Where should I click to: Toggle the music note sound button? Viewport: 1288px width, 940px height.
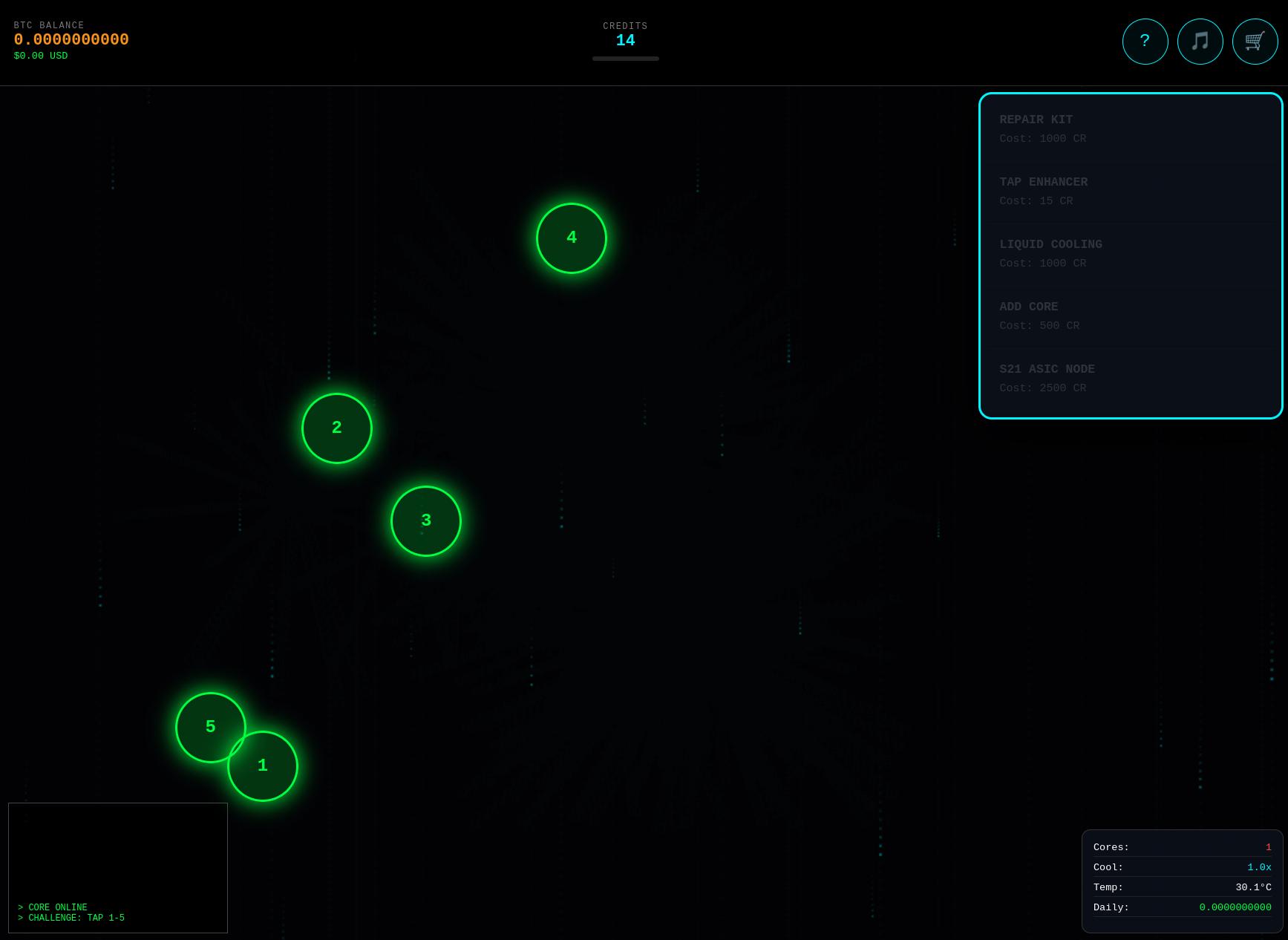(x=1200, y=42)
